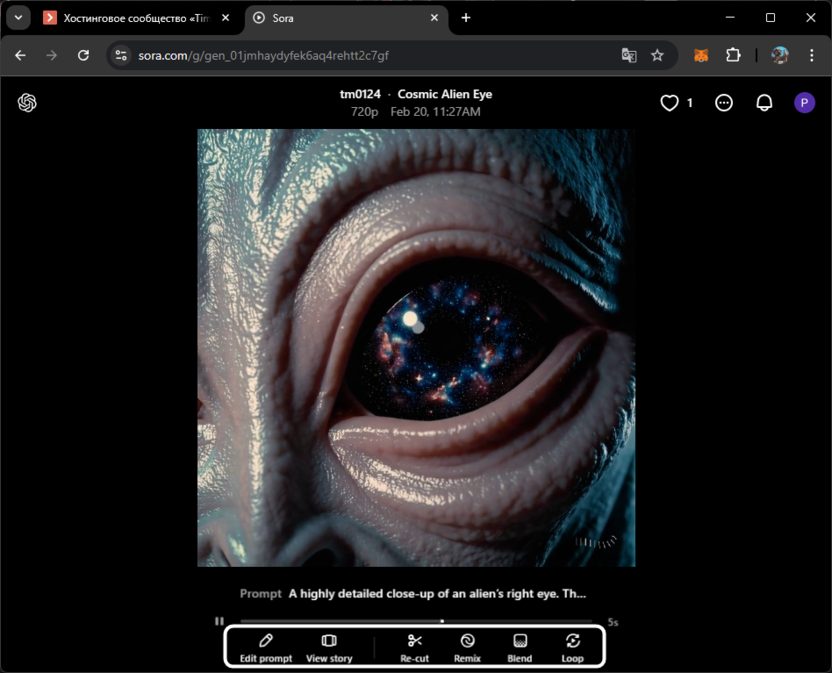Open notifications bell
The image size is (832, 673).
[x=764, y=102]
